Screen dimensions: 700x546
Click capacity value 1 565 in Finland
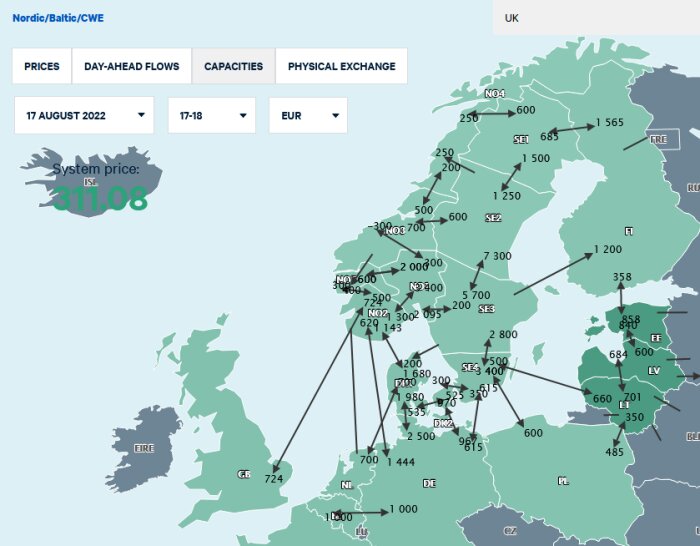[610, 122]
